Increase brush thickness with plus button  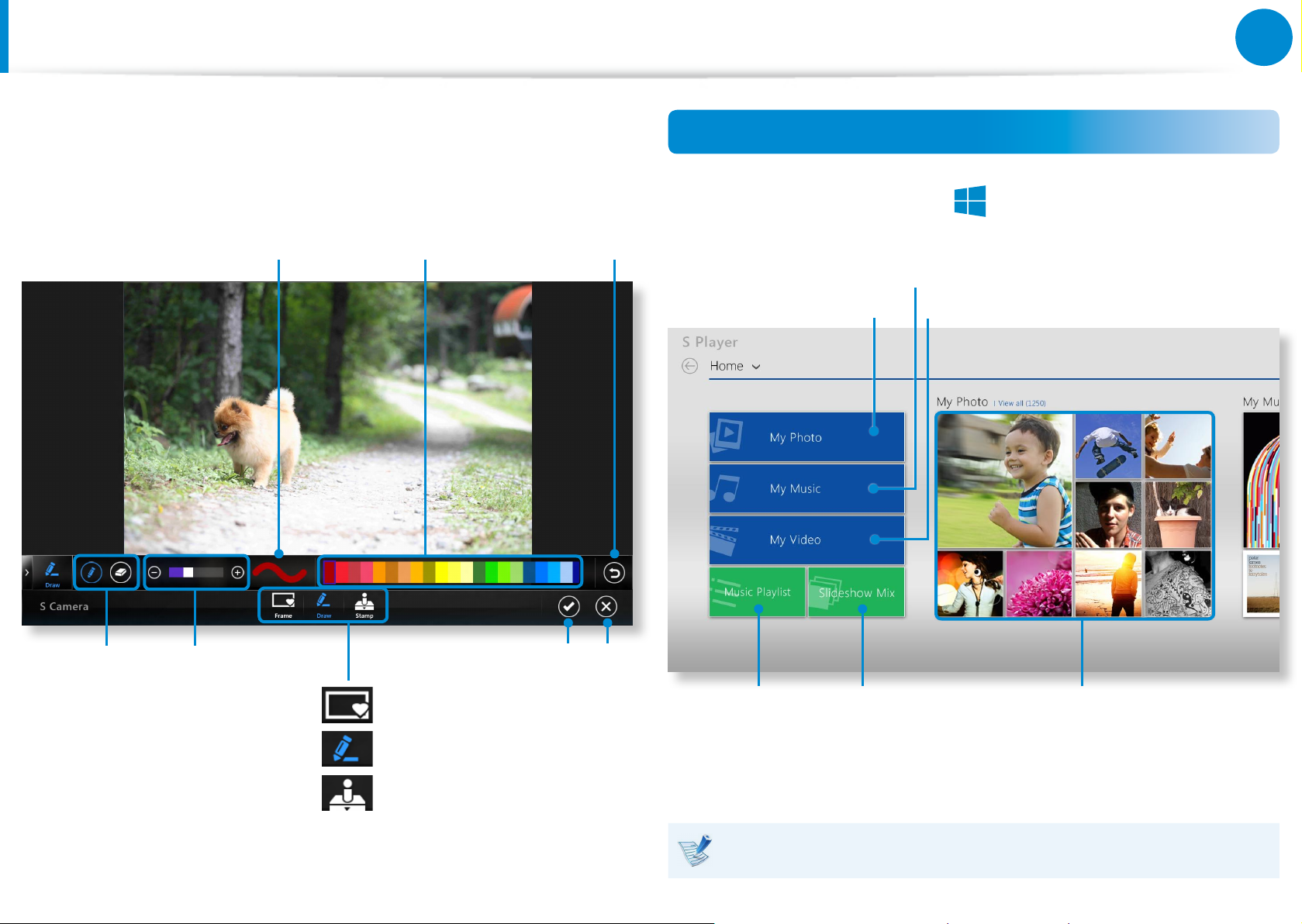coord(238,573)
